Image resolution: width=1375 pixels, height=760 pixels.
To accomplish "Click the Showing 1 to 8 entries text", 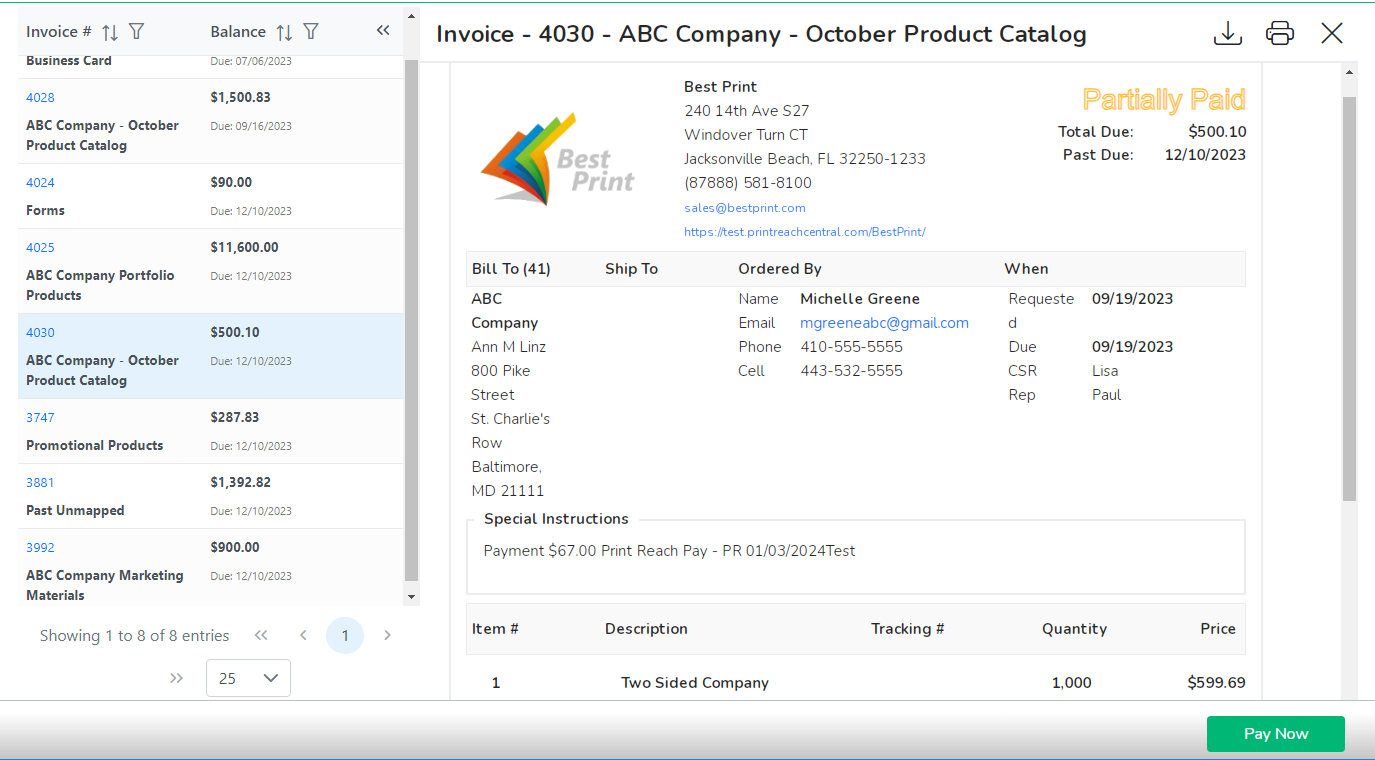I will coord(134,636).
